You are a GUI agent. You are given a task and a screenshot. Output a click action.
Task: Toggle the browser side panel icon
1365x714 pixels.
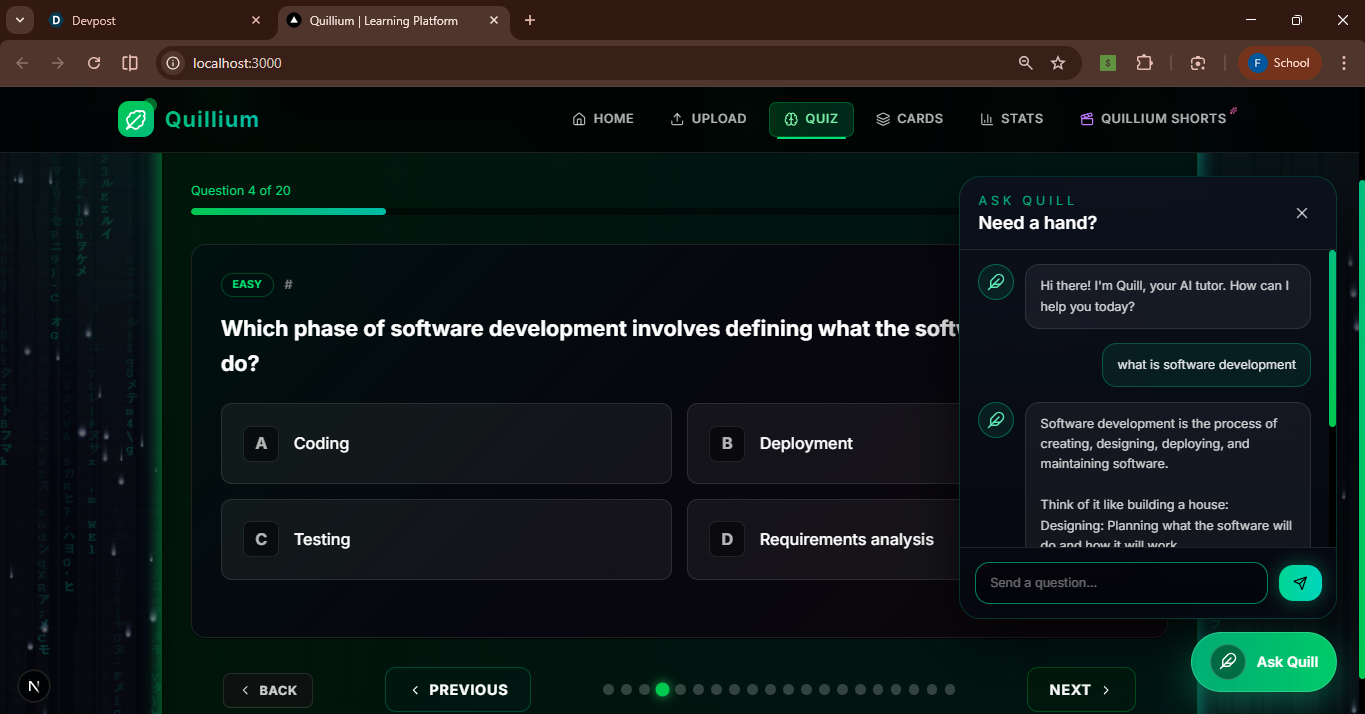(130, 63)
